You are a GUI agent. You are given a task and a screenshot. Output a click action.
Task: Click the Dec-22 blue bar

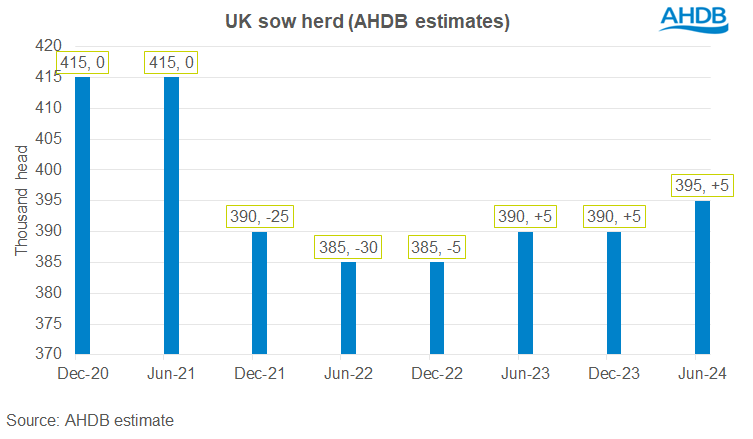(436, 308)
